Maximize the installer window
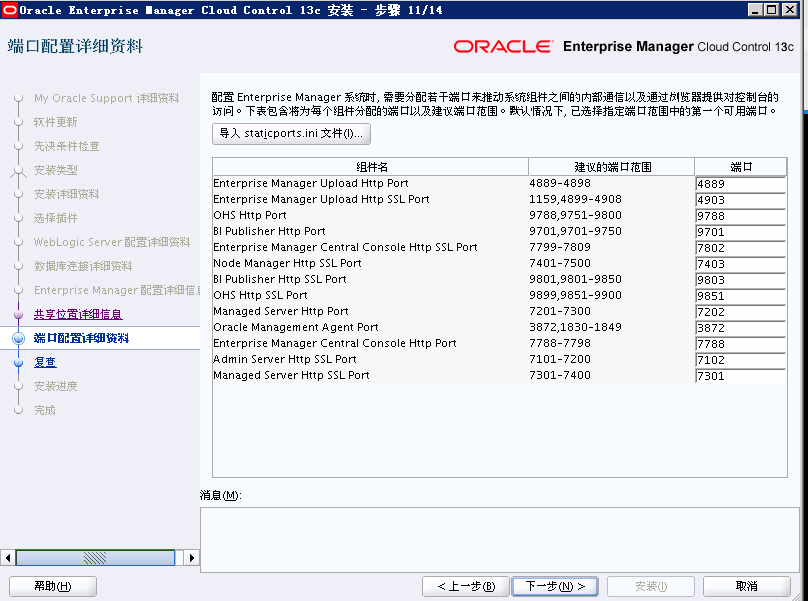The image size is (808, 601). [x=771, y=9]
